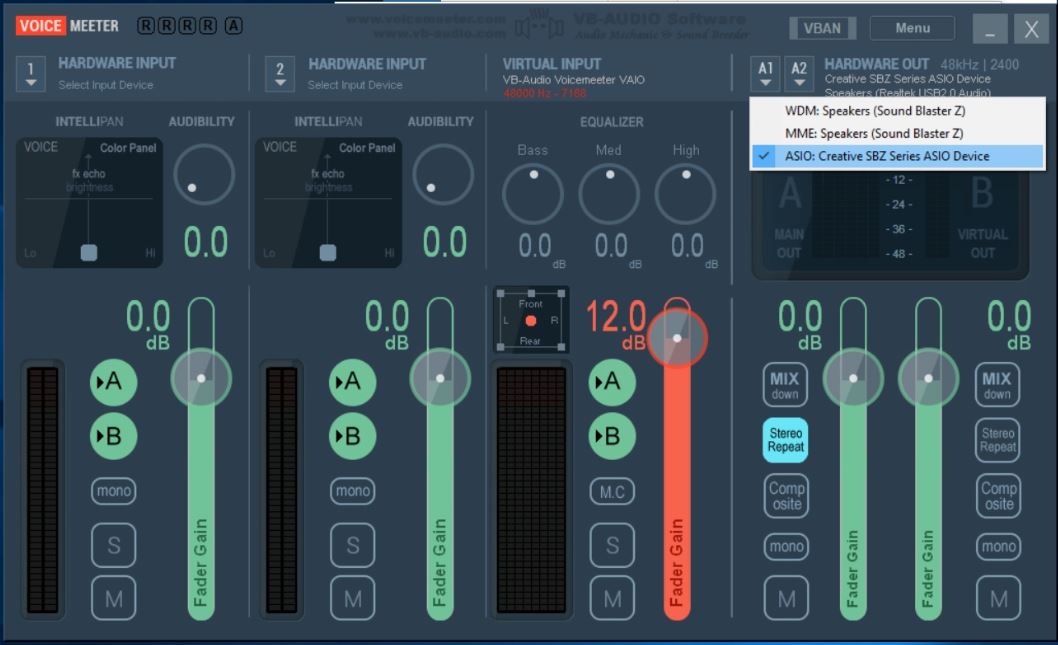Open the A2 output device dropdown
Screen dimensions: 1058x645
click(799, 74)
